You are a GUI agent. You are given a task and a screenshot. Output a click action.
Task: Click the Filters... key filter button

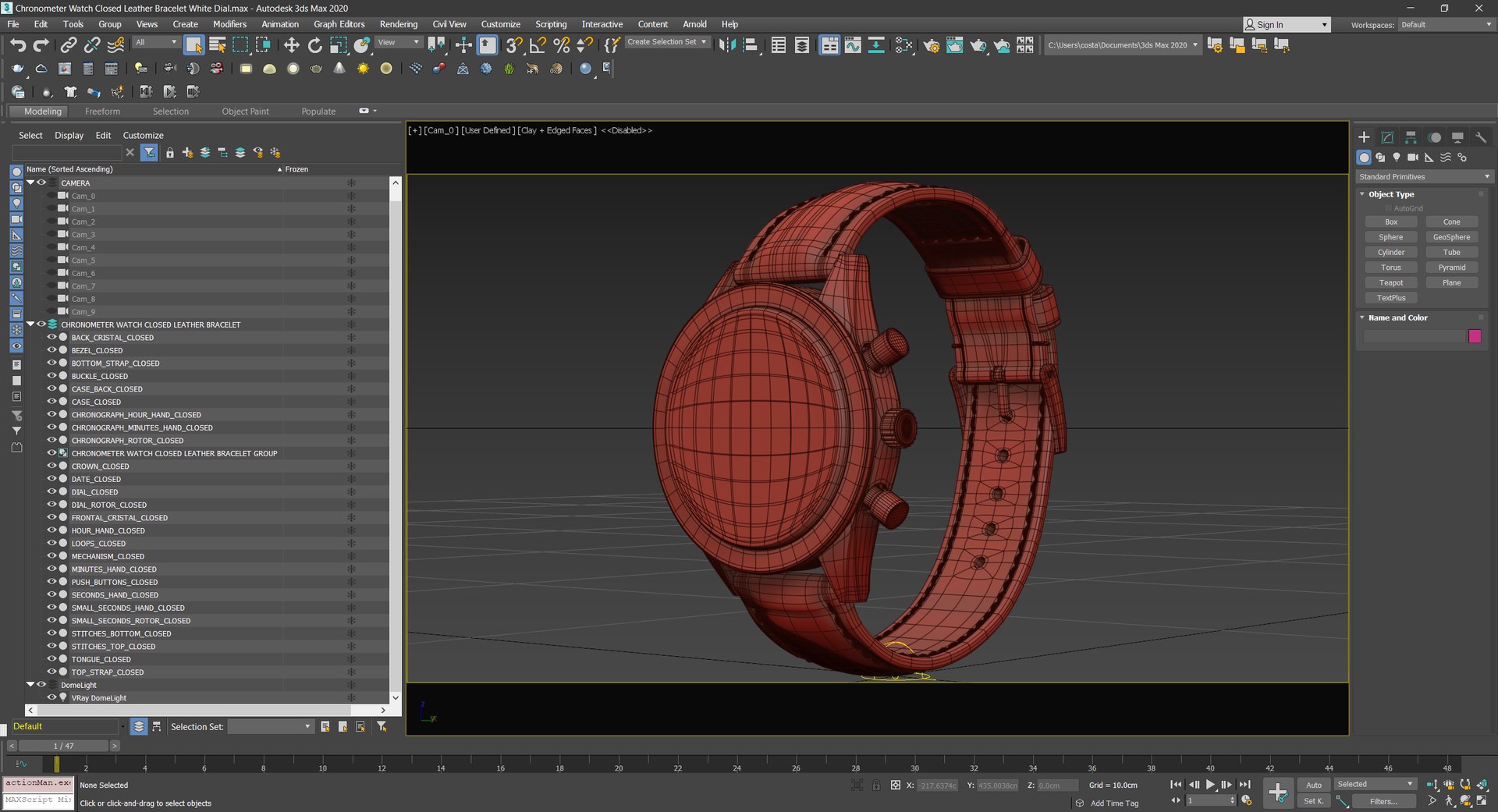point(1383,801)
